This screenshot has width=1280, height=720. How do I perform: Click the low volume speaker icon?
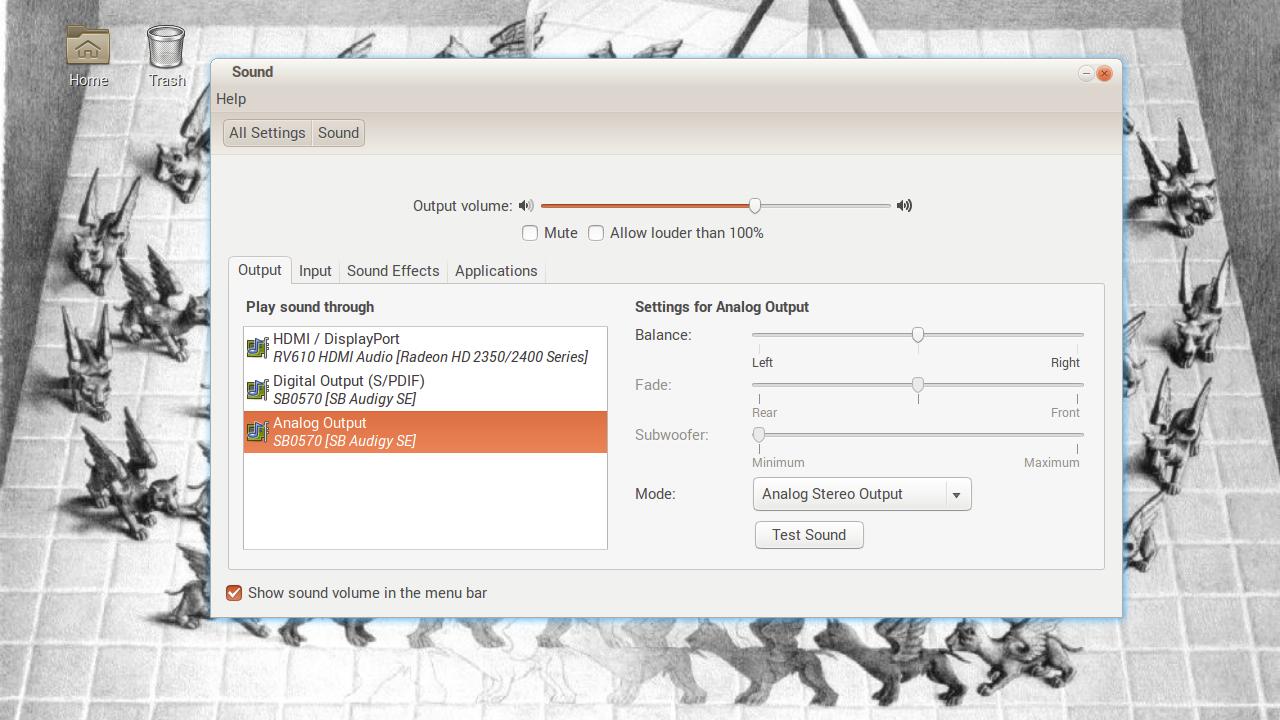point(526,206)
